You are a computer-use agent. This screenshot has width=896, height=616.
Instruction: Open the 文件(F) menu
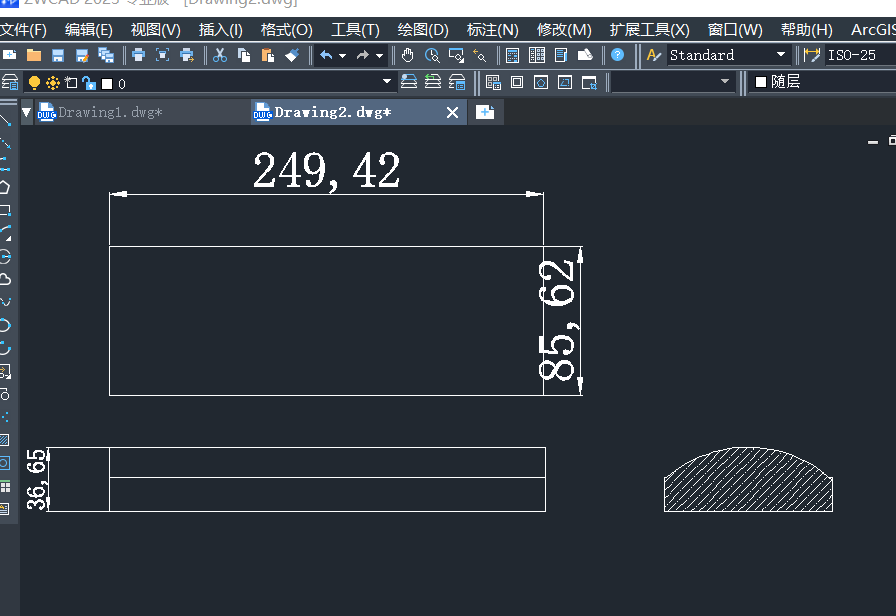click(23, 30)
